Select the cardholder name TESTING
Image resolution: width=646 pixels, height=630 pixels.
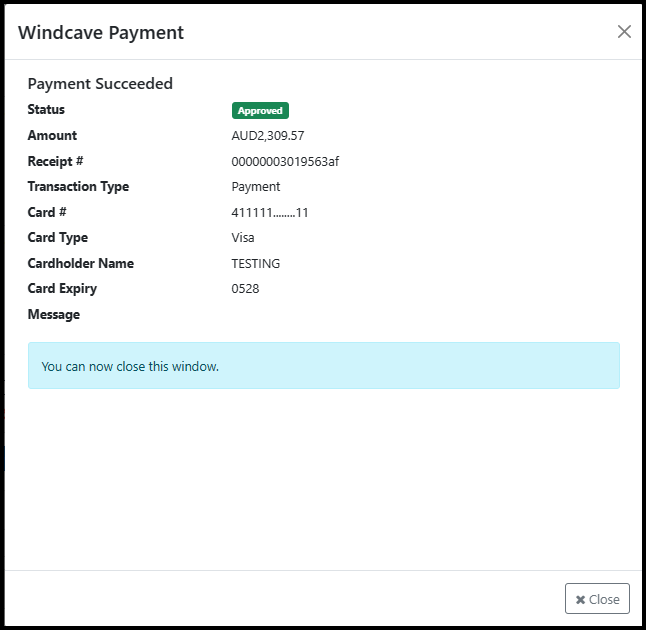pos(256,264)
